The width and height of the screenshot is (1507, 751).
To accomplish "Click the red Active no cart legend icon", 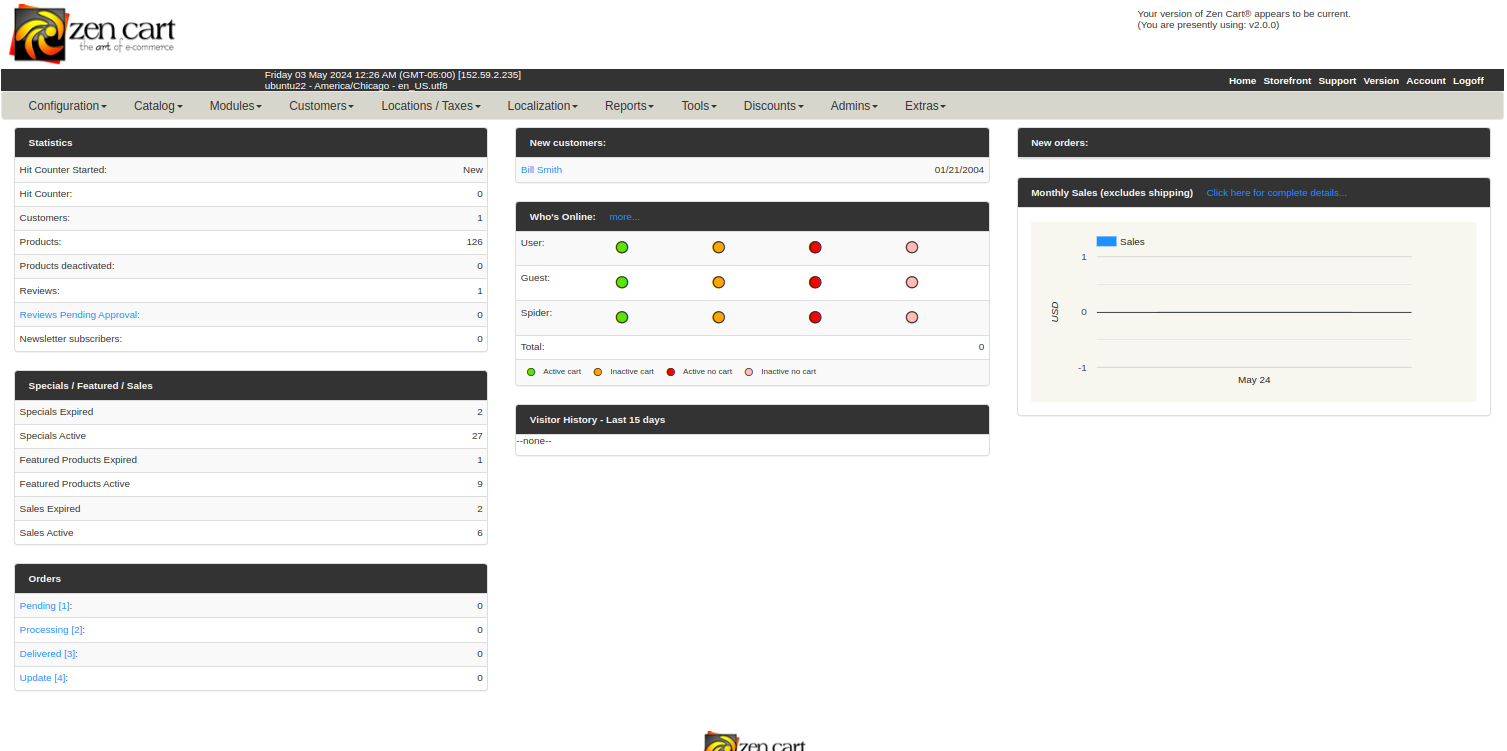I will tap(670, 372).
